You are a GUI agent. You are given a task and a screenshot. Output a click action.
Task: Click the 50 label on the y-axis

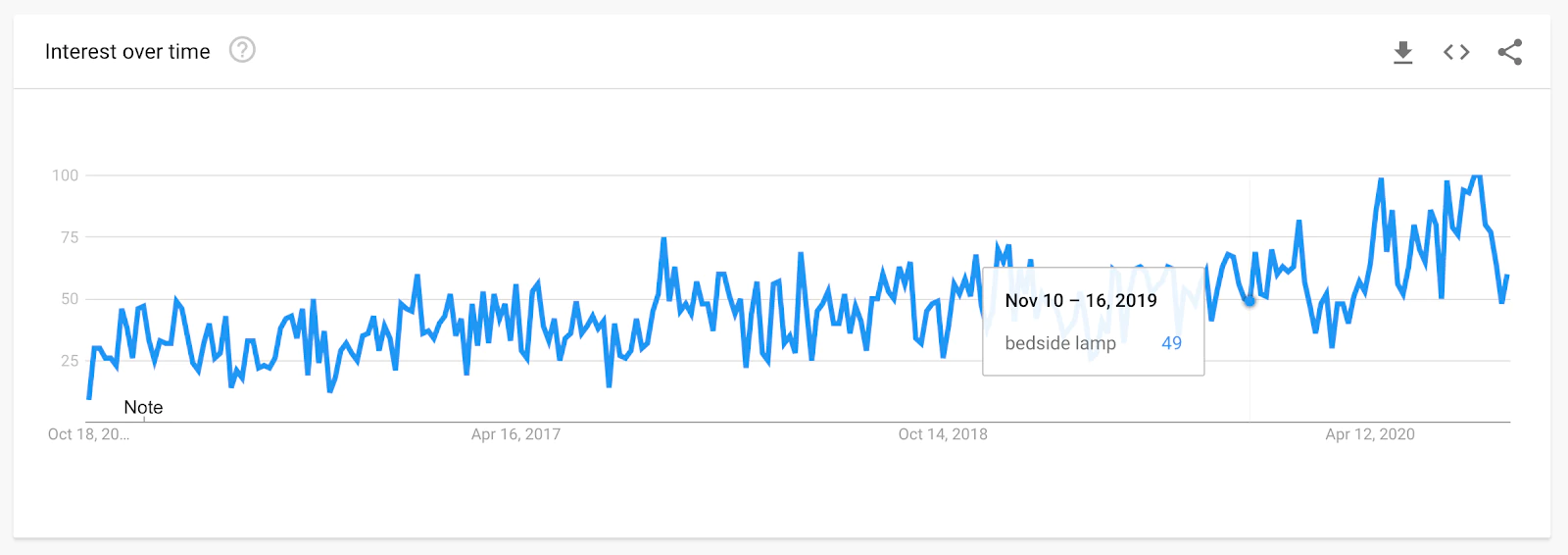69,299
